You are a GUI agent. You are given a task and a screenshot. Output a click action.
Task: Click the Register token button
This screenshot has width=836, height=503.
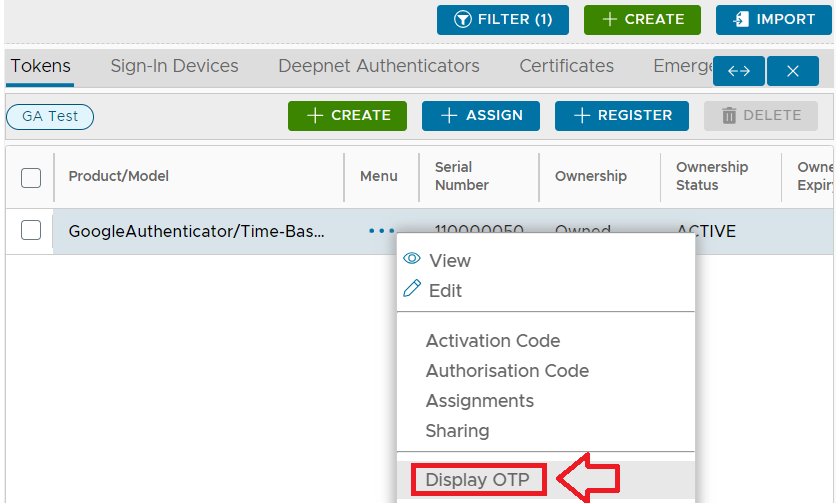[x=621, y=116]
